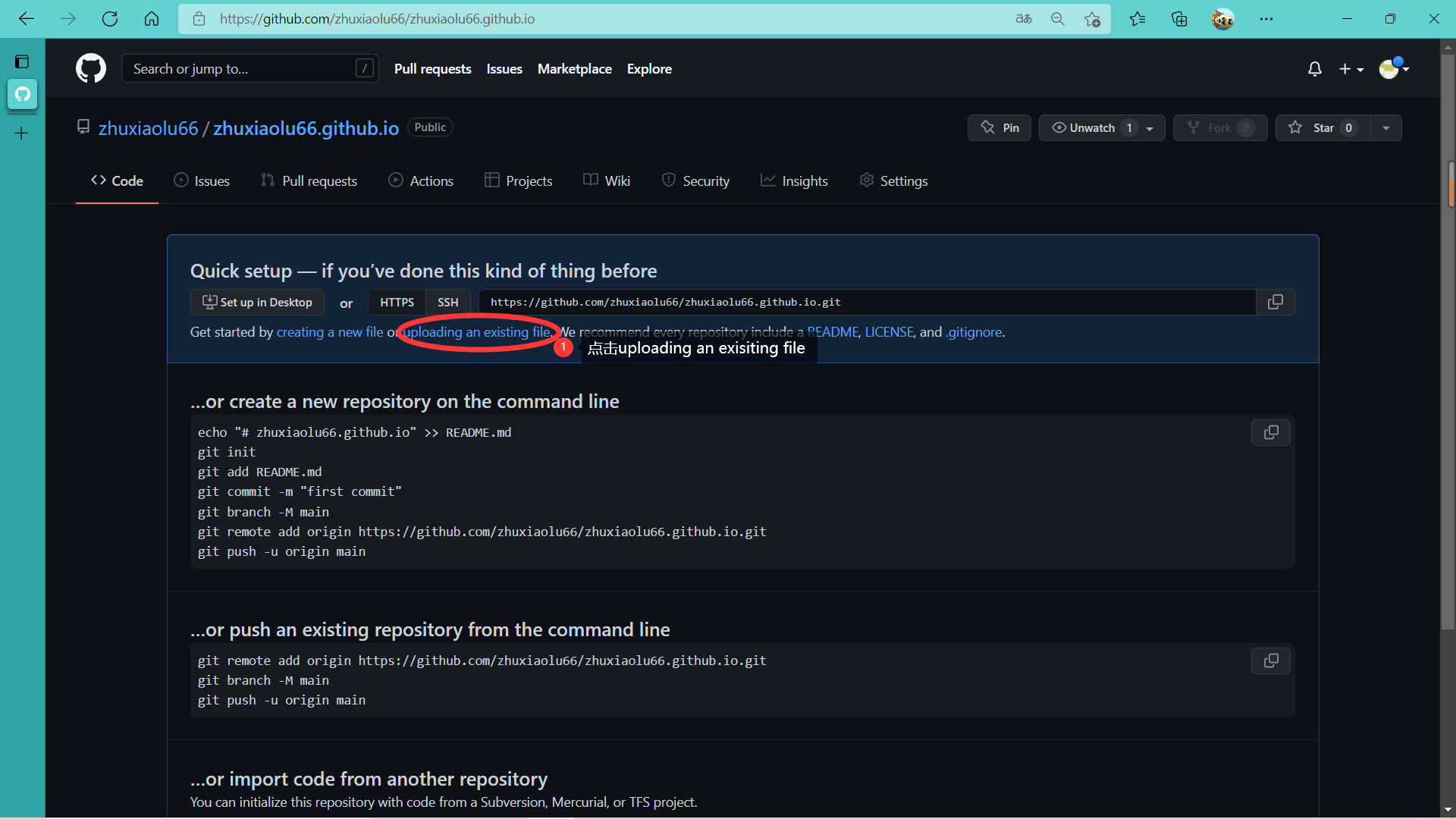The width and height of the screenshot is (1456, 819).
Task: Click the GitHub Octocat logo
Action: [91, 68]
